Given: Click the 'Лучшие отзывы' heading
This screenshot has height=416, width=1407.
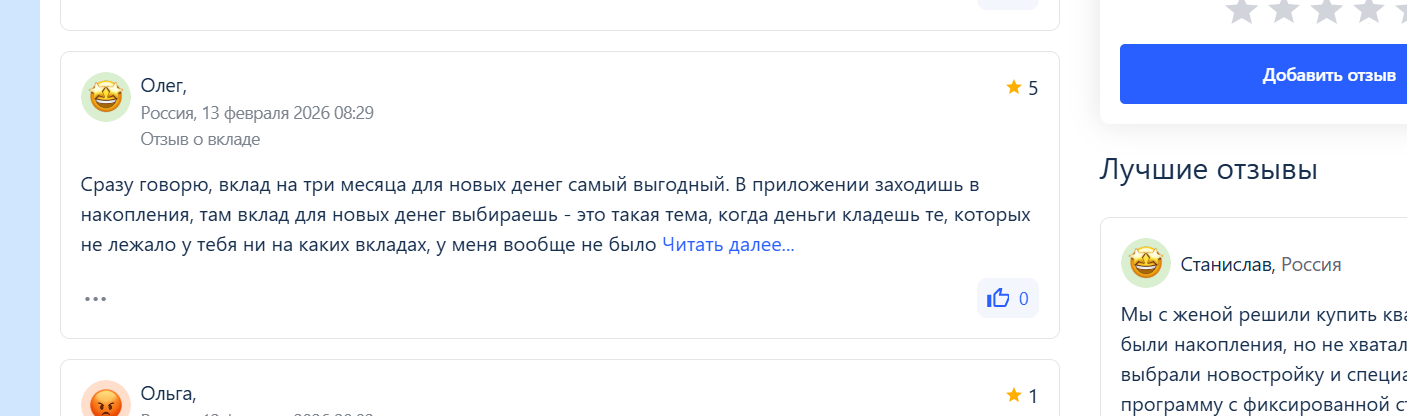Looking at the screenshot, I should coord(1208,169).
